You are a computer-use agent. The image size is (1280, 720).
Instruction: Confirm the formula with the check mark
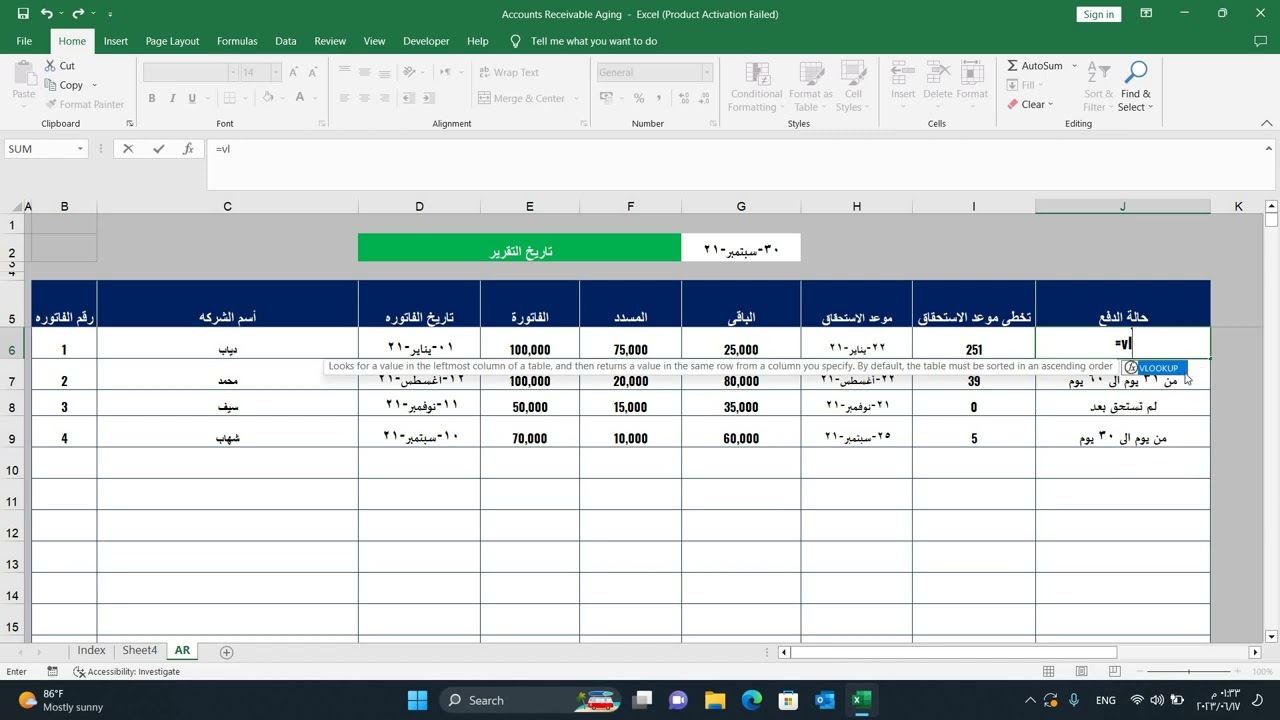pyautogui.click(x=158, y=148)
